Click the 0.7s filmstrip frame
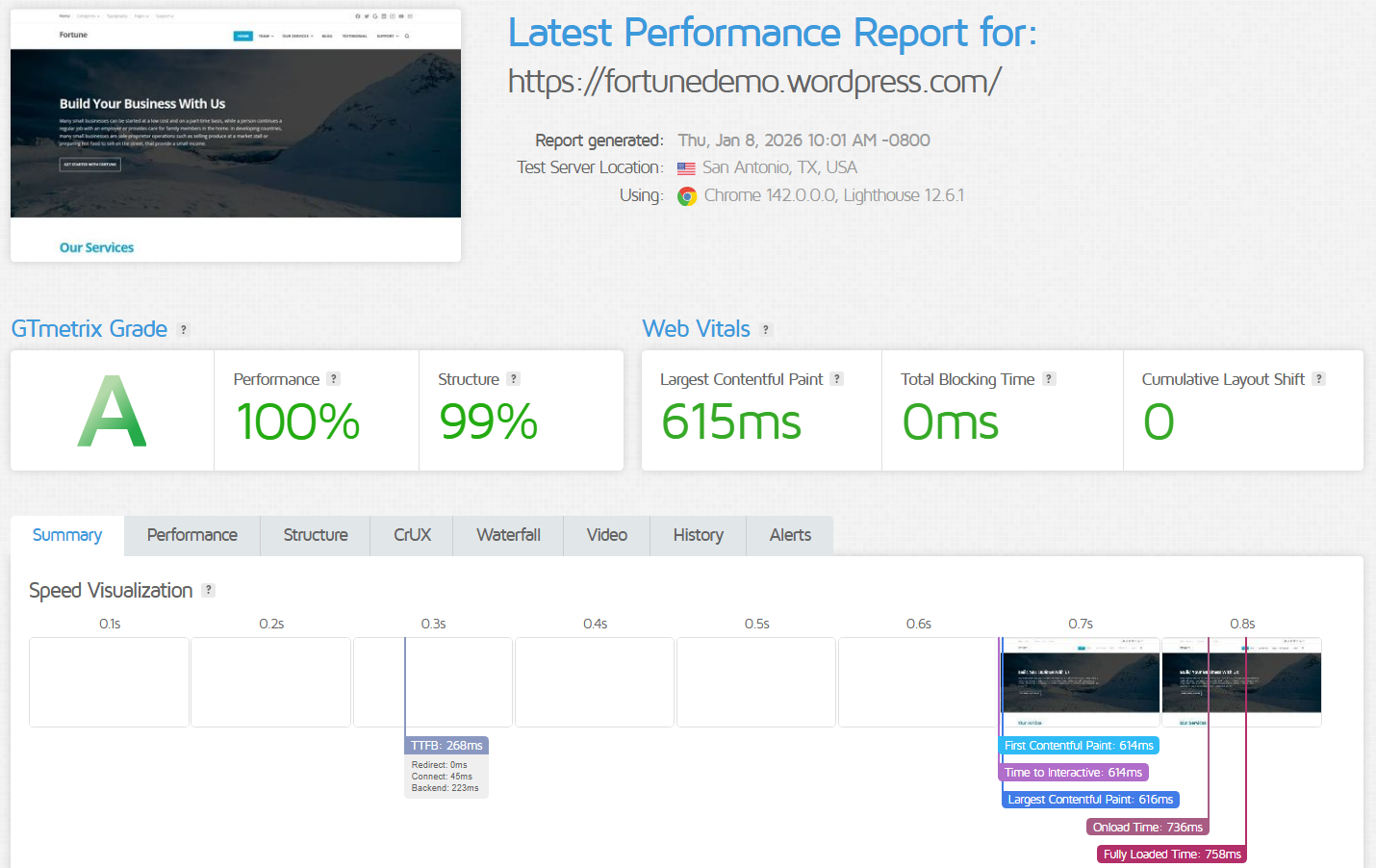Image resolution: width=1376 pixels, height=868 pixels. 1080,682
